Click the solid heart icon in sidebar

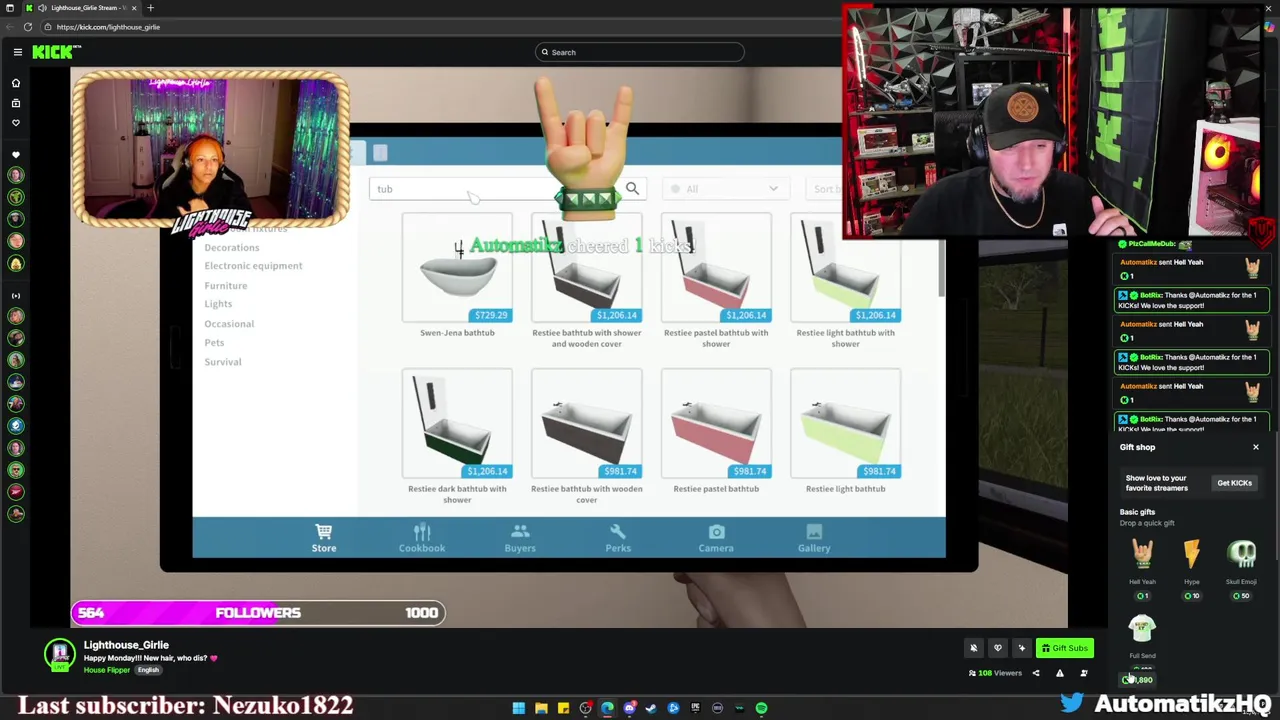[x=16, y=155]
